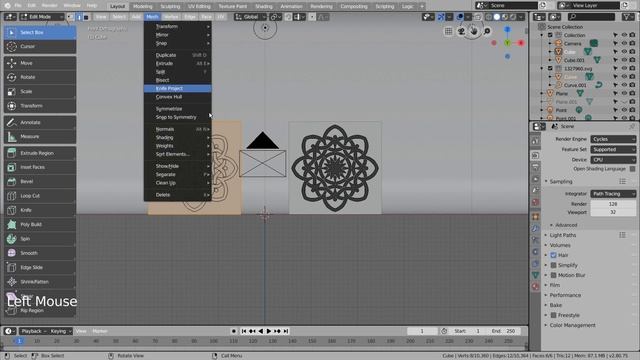Screen dimensions: 640x360
Task: Jump to the timeline end frame
Action: [x=286, y=331]
